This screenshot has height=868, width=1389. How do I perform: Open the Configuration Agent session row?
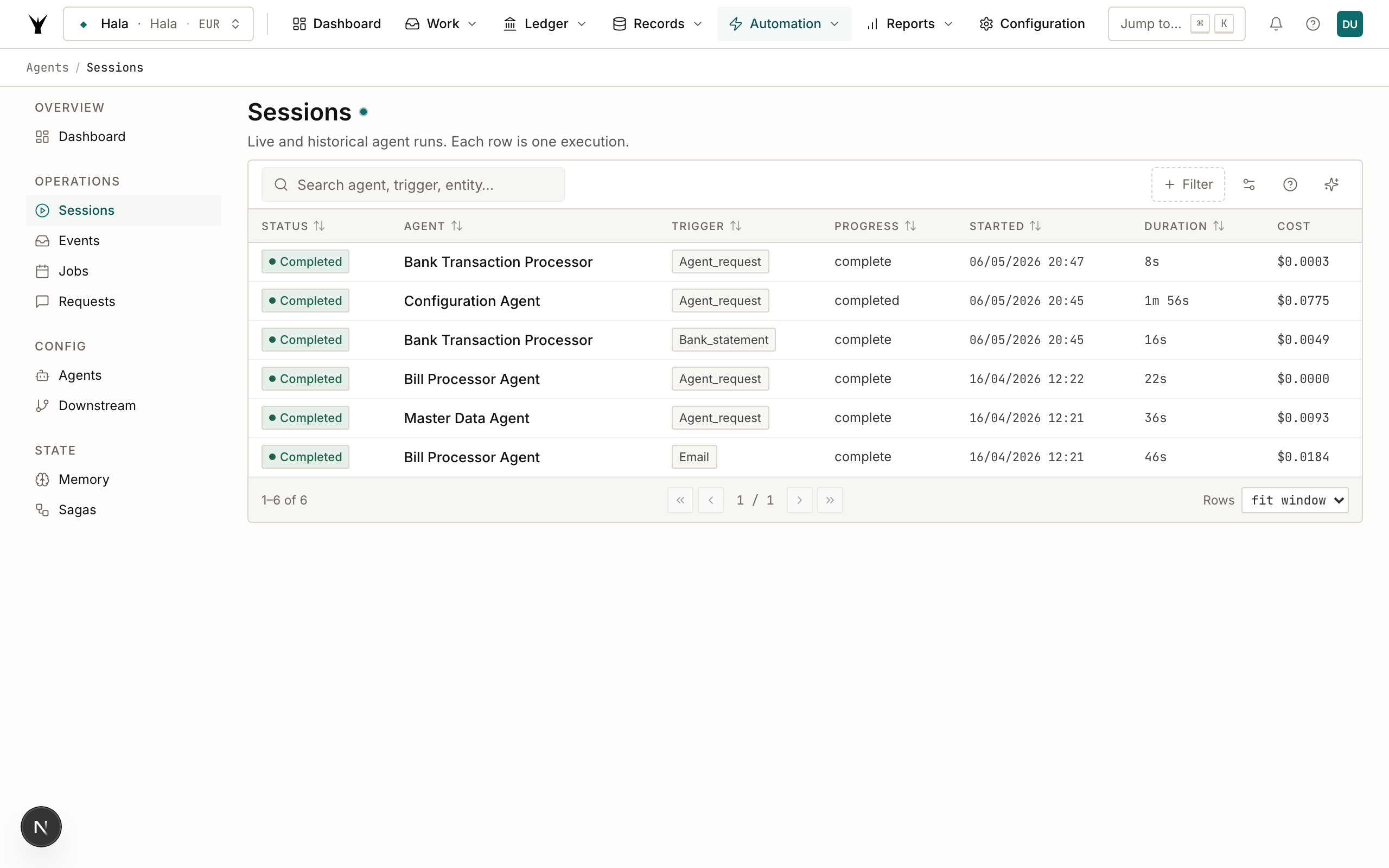click(805, 301)
